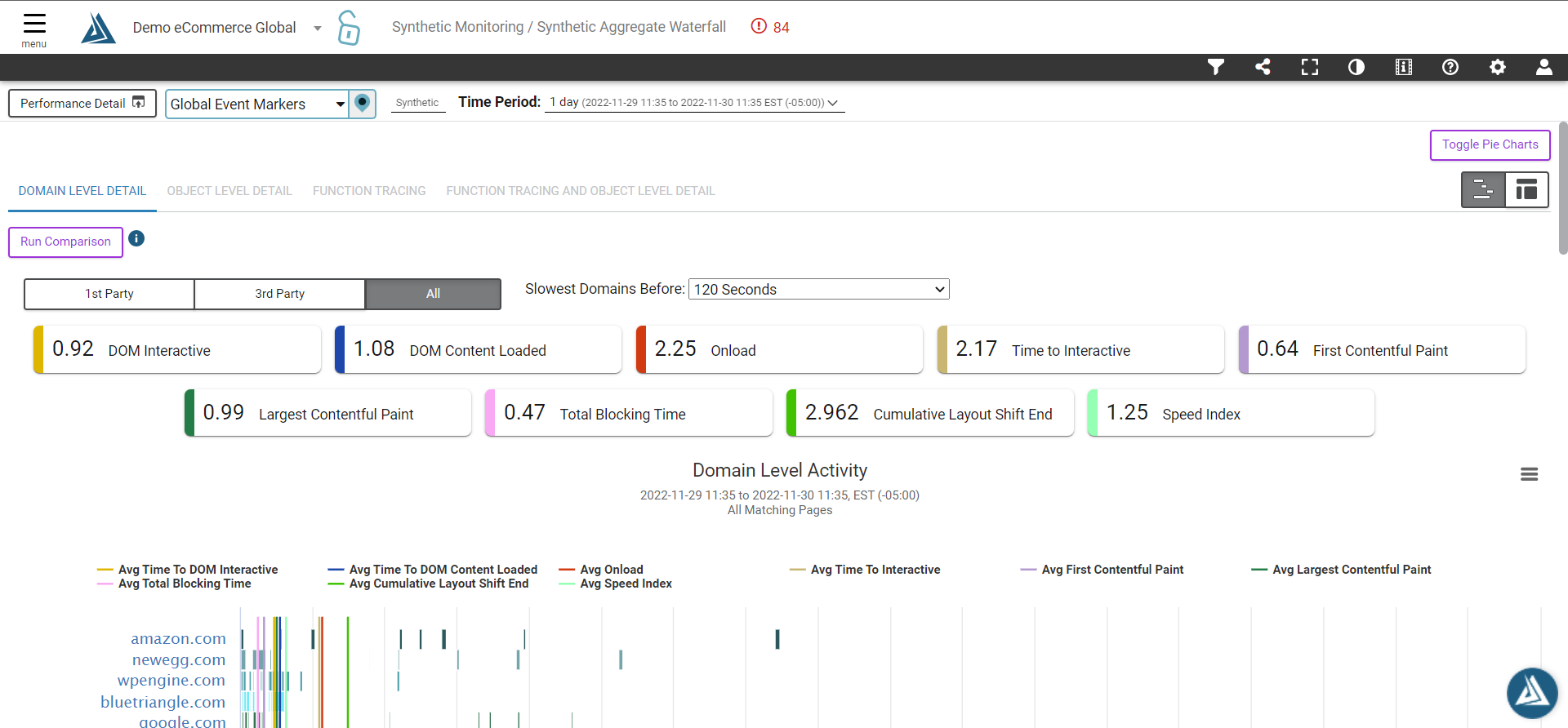Open the Time Period 1 day selector

pos(694,103)
